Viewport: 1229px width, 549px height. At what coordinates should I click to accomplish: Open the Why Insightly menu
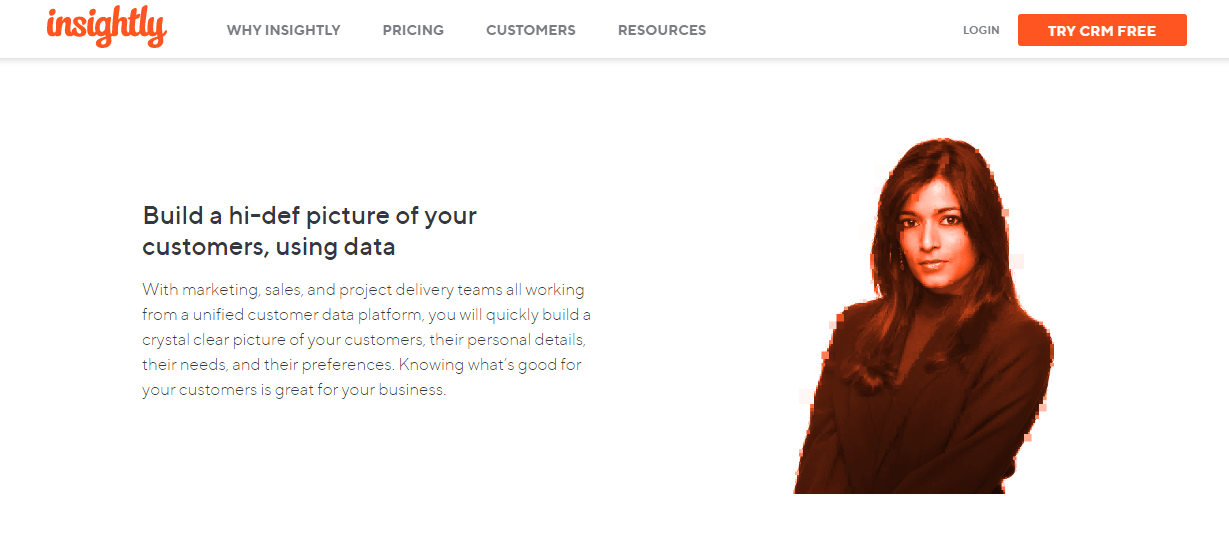(284, 30)
